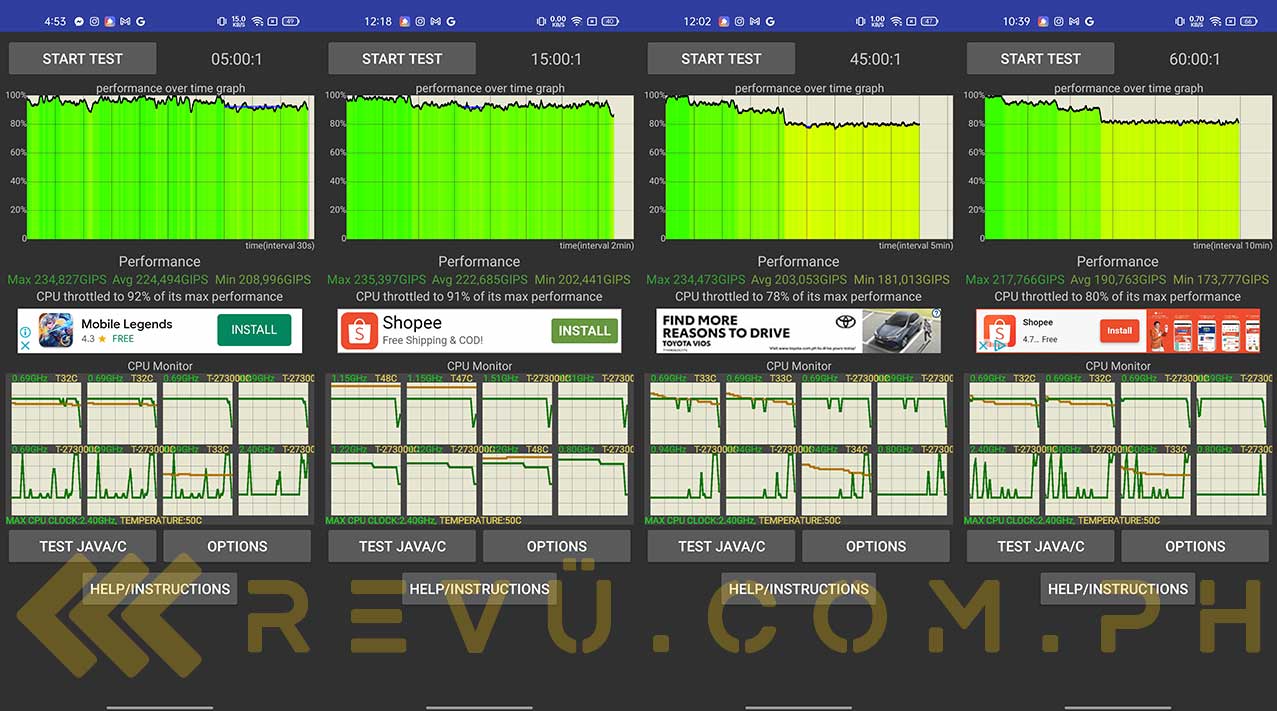The width and height of the screenshot is (1277, 711).
Task: Open OPTIONS on the 10:39 screen
Action: pos(1195,546)
